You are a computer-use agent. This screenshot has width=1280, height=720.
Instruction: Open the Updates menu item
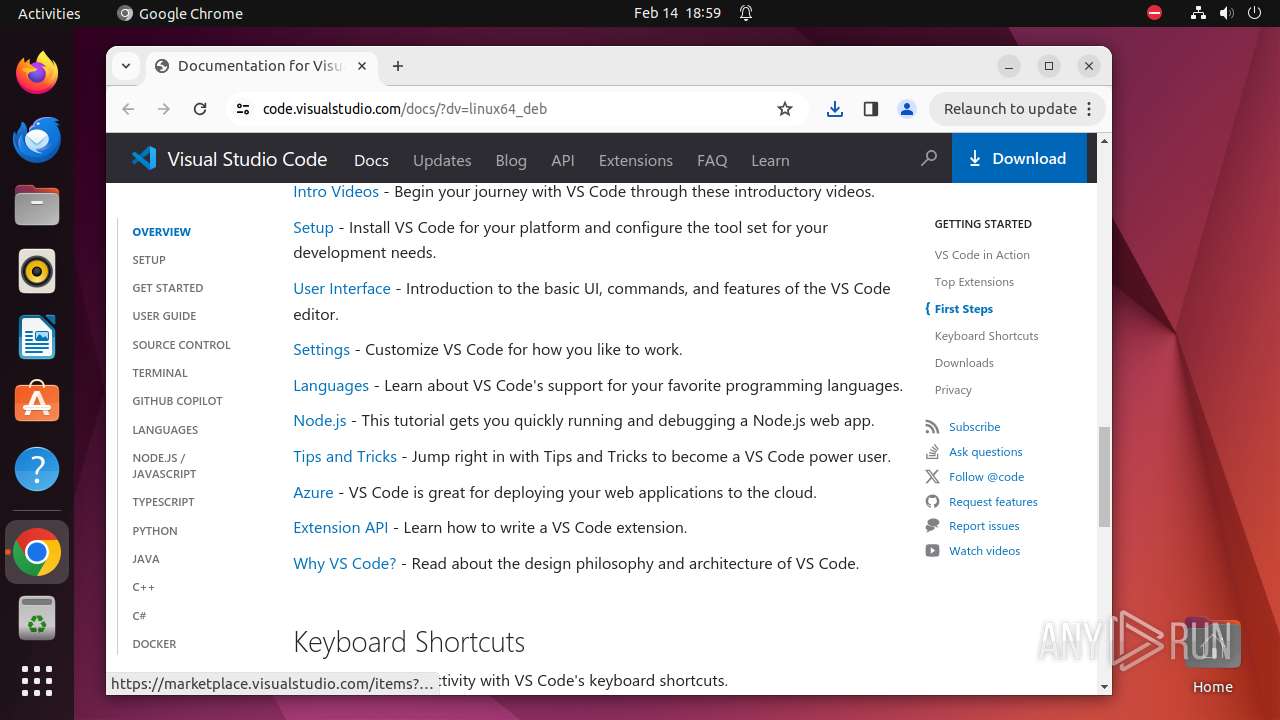coord(442,160)
